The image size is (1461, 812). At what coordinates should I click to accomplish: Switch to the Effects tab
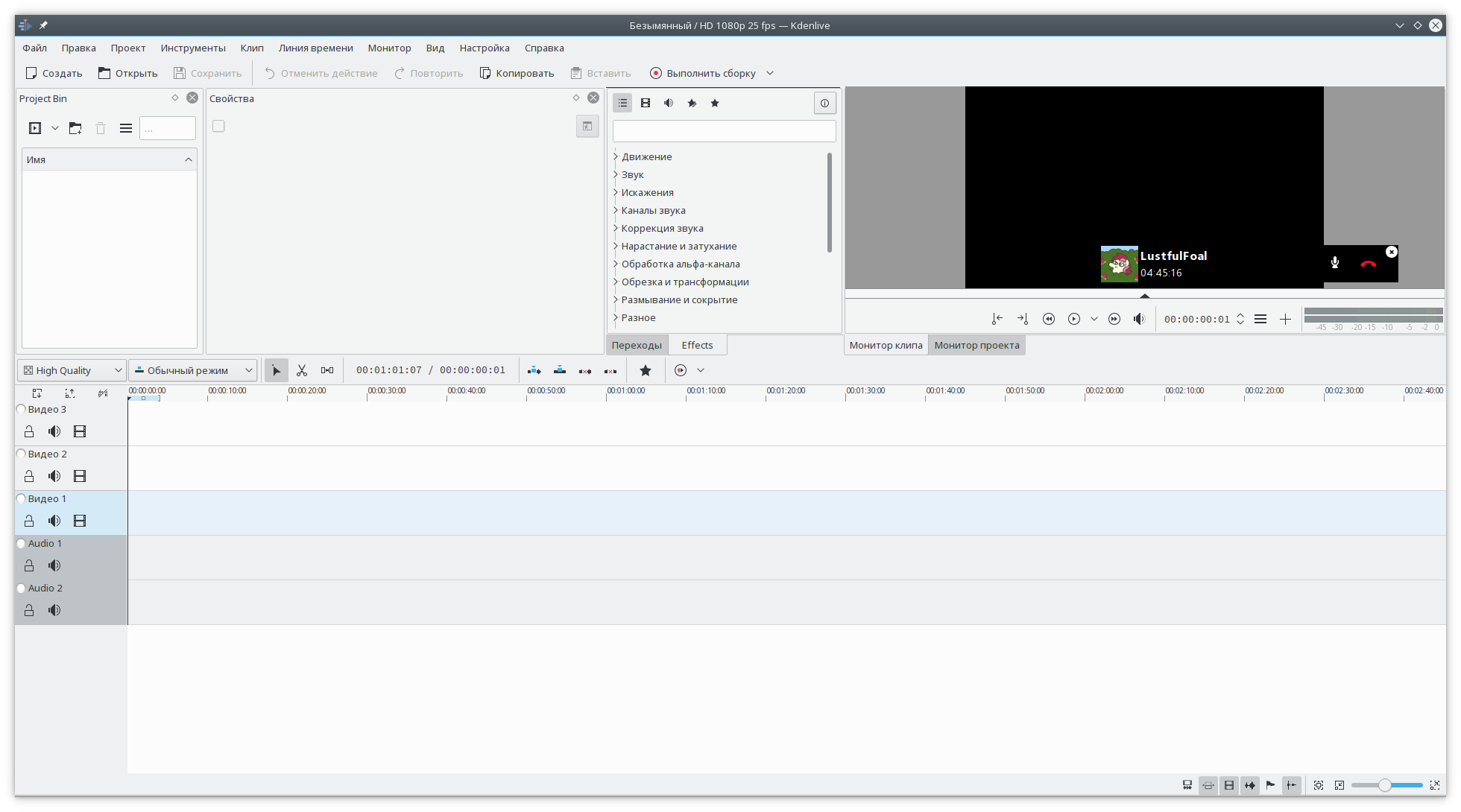[x=697, y=345]
